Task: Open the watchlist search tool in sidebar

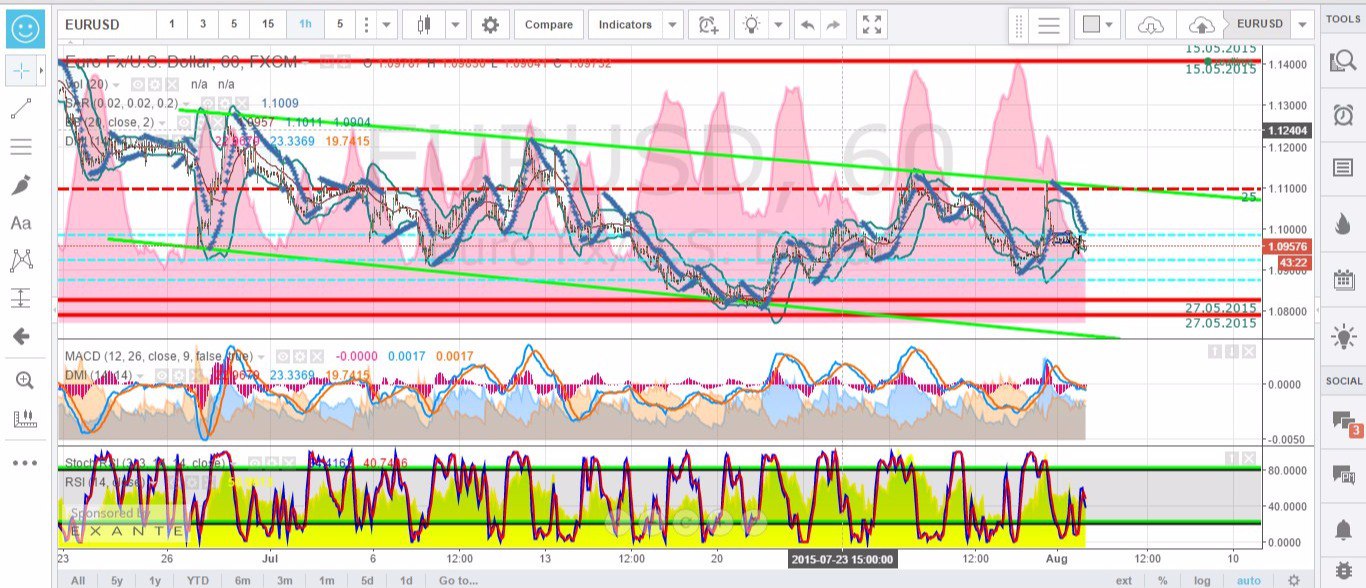Action: point(1343,62)
